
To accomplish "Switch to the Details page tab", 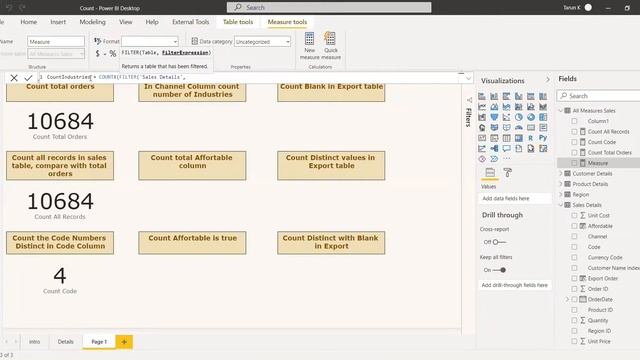I will [x=66, y=342].
